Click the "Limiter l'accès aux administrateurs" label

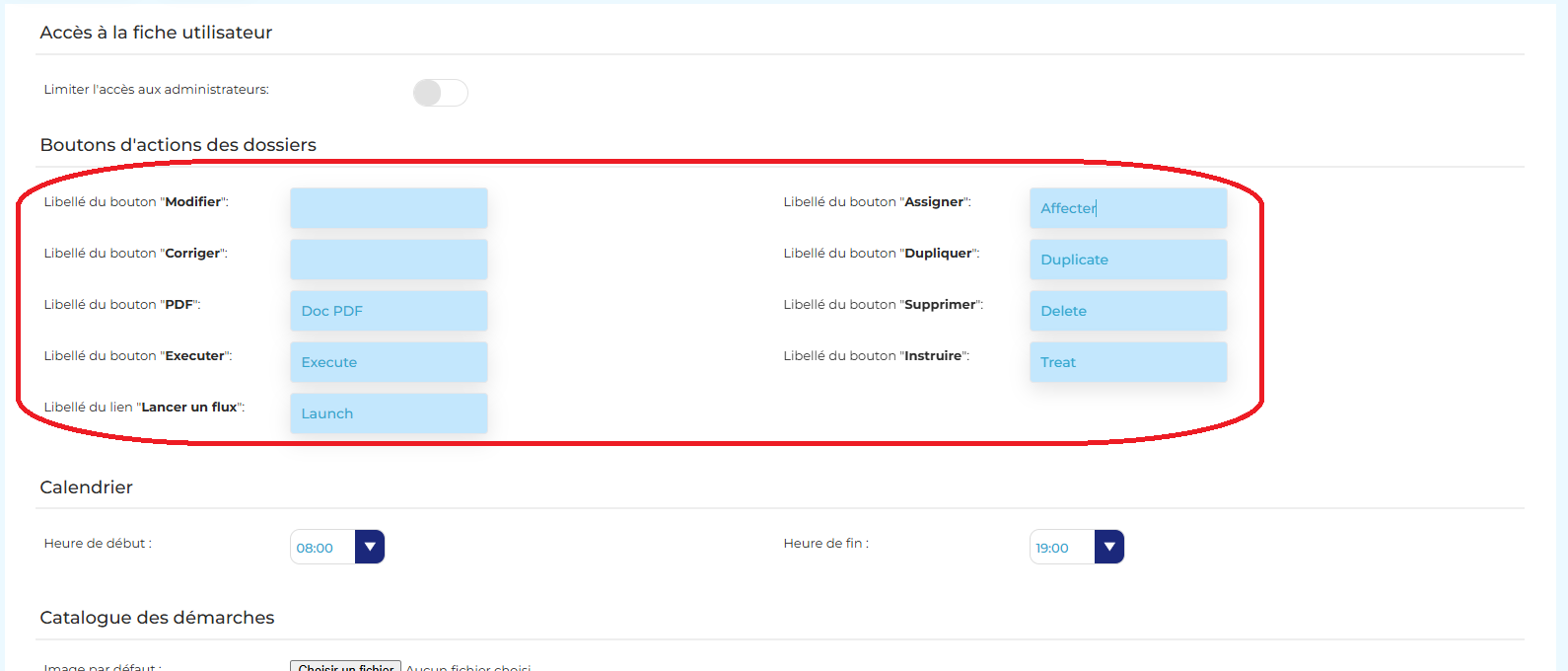tap(156, 90)
